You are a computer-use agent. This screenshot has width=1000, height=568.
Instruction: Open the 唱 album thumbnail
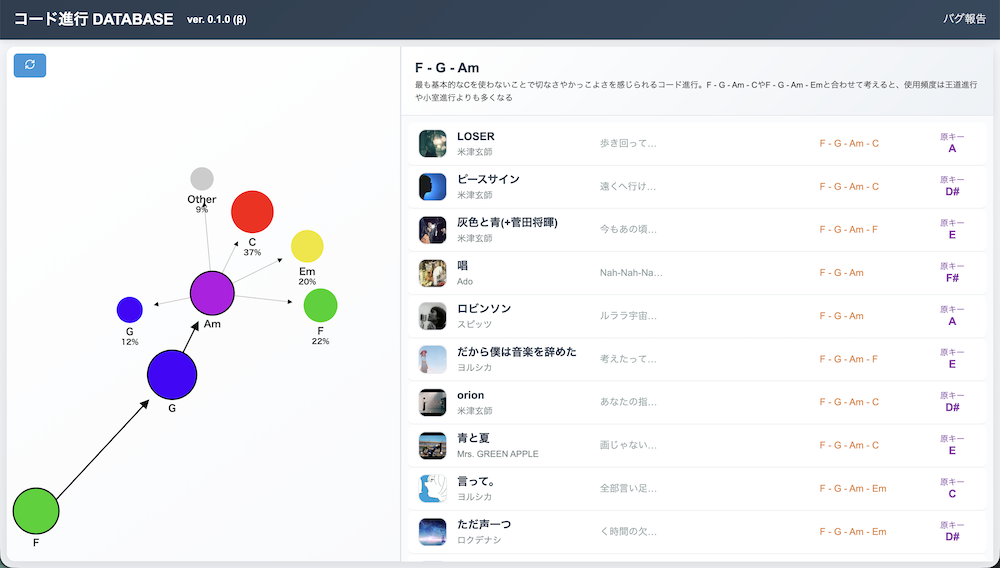click(x=432, y=273)
